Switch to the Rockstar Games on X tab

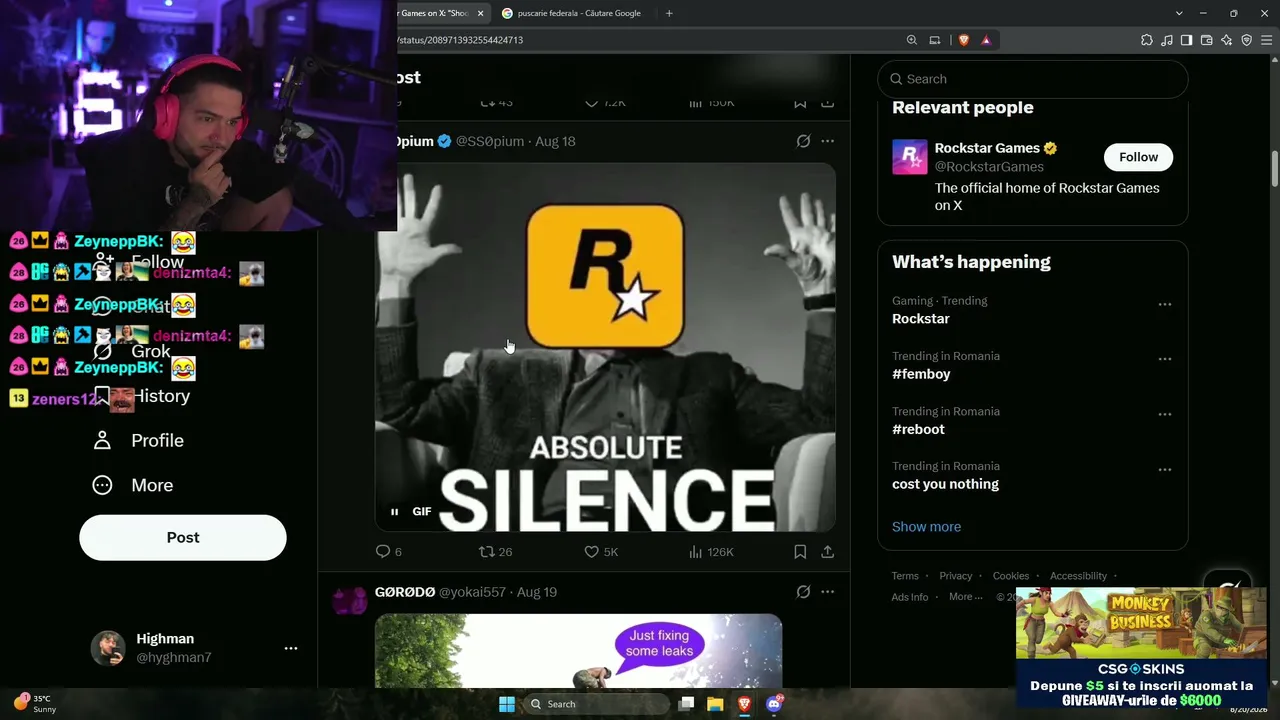pyautogui.click(x=434, y=13)
